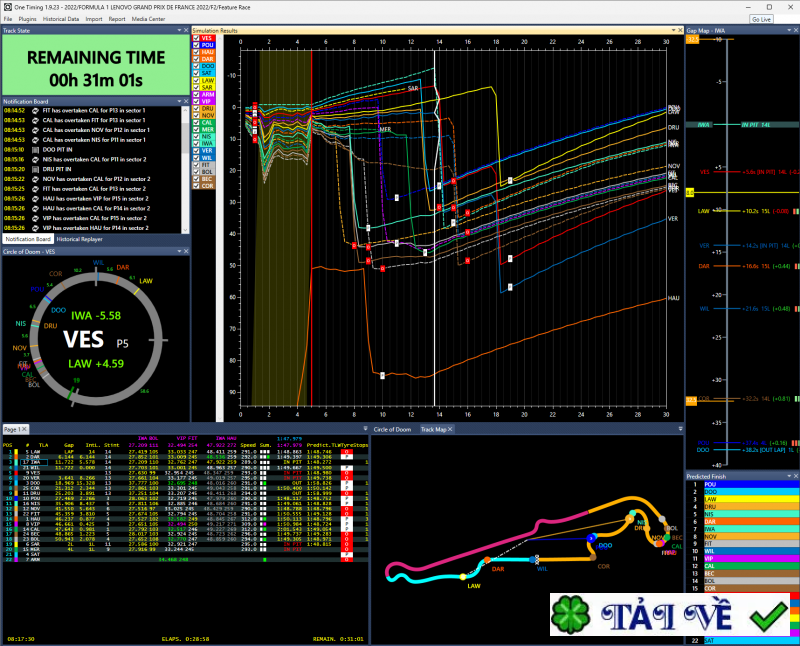
Task: Close the Circle of Doom - VES panel
Action: click(186, 252)
